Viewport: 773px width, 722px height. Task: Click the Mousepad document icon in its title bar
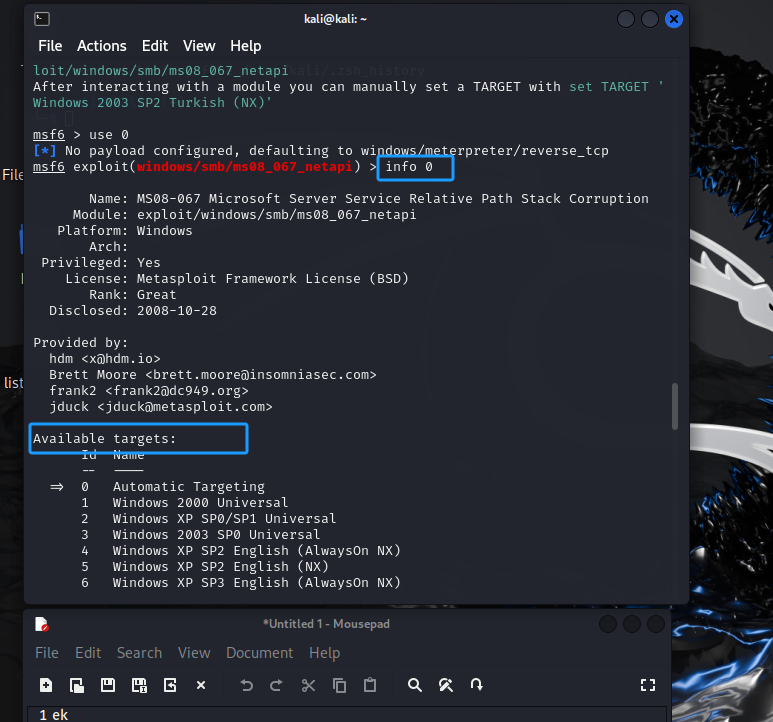42,624
